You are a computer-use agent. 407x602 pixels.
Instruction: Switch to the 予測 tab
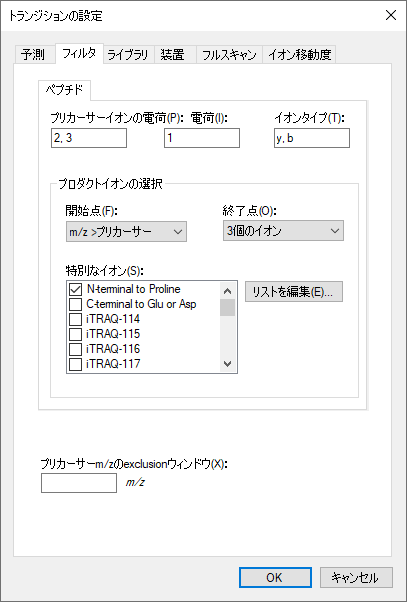click(x=33, y=55)
